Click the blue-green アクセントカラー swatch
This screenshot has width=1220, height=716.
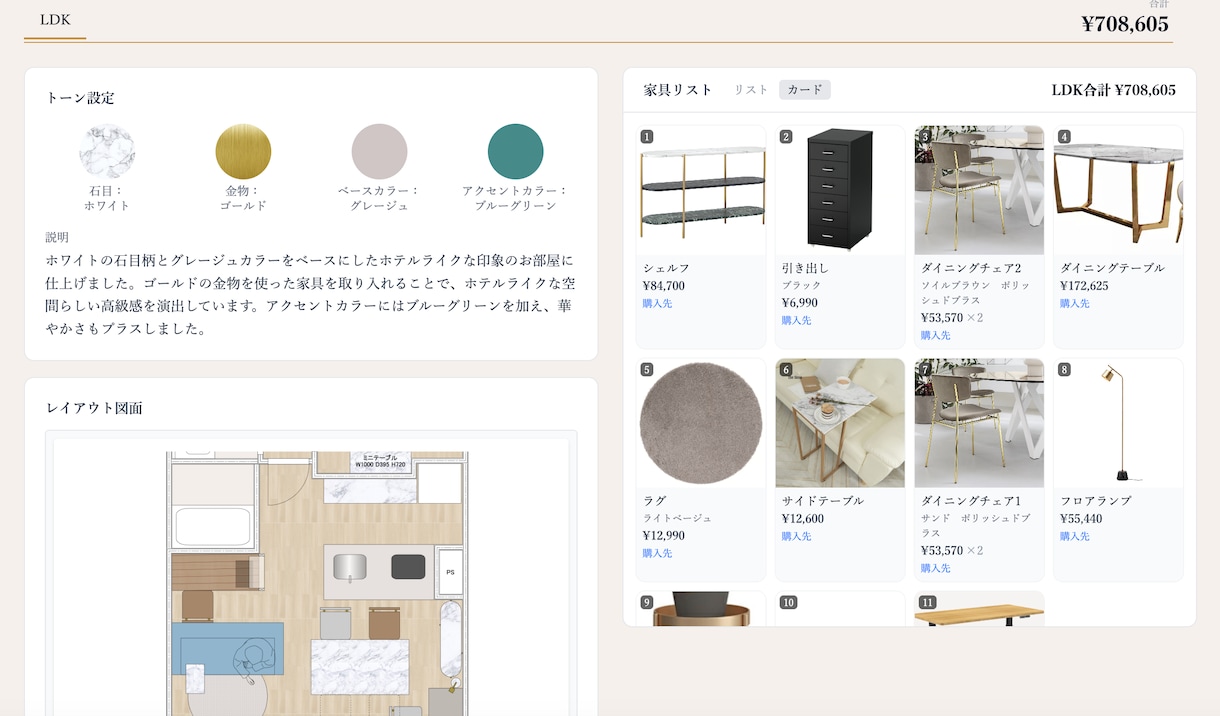click(515, 152)
